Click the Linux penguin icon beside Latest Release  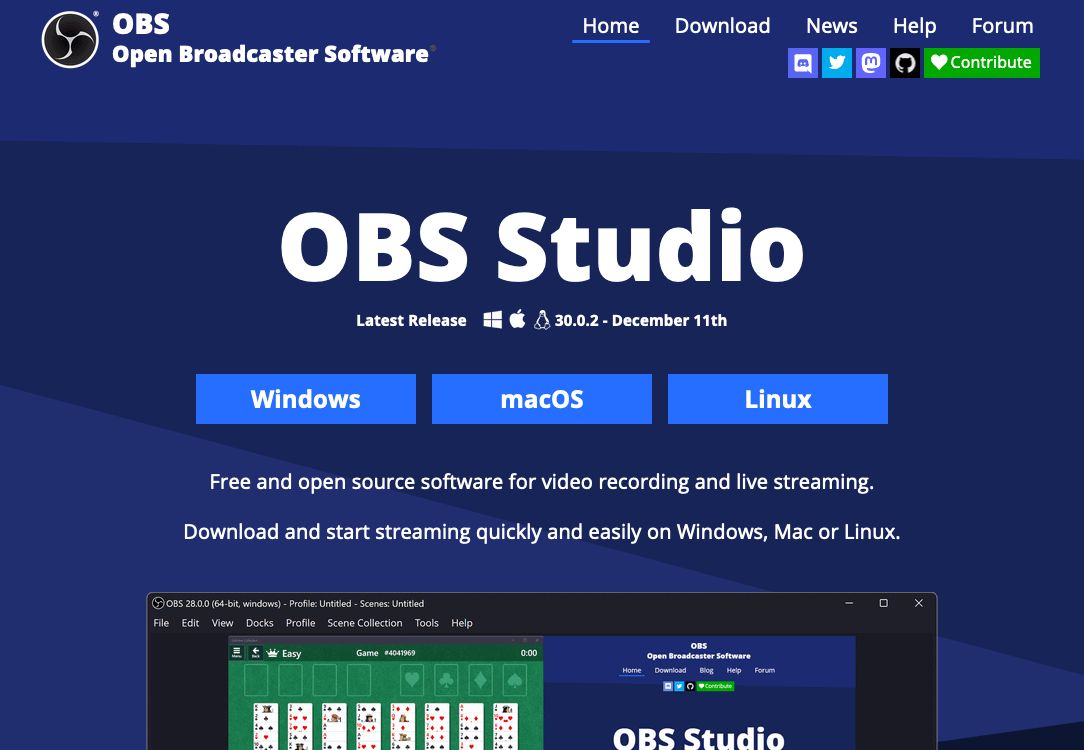[x=542, y=319]
